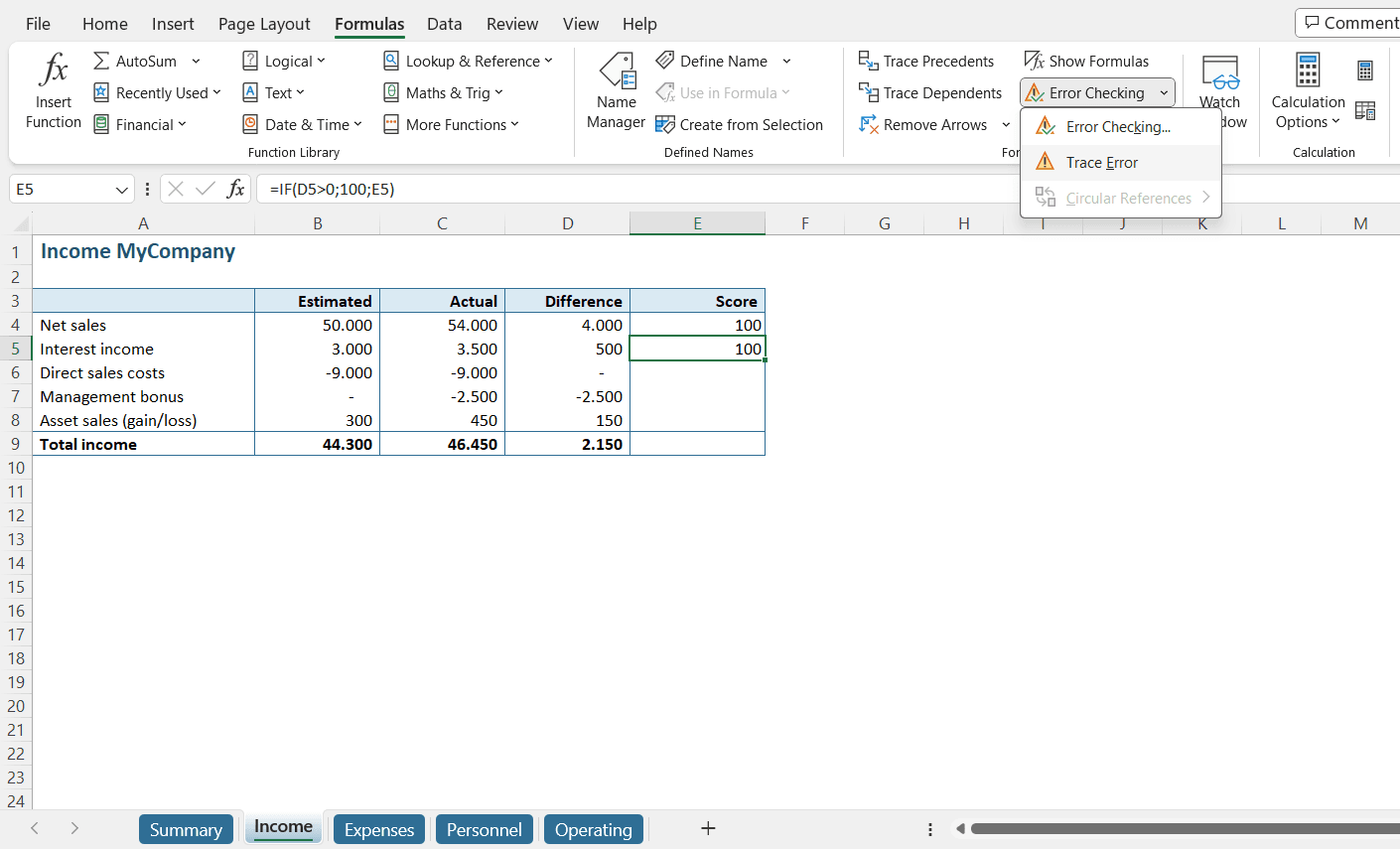This screenshot has width=1400, height=850.
Task: Click Trace Precedents icon
Action: [x=868, y=62]
